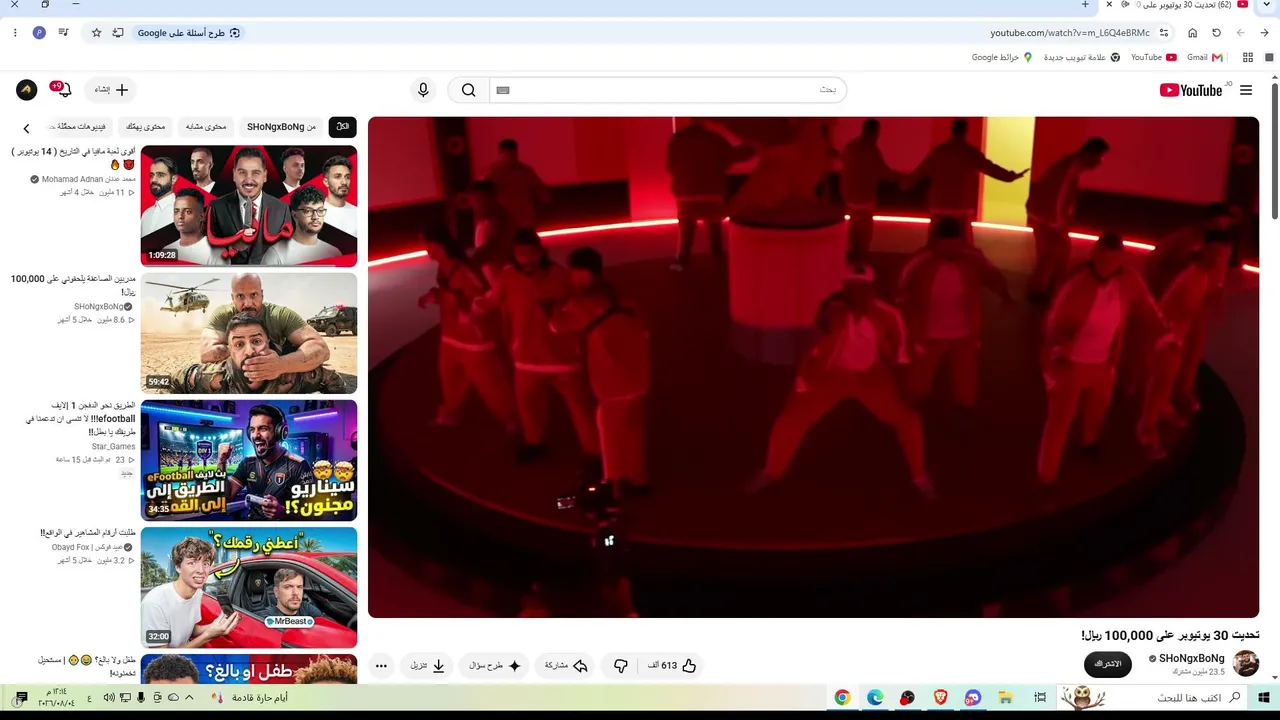Open Windows Task View

tap(1040, 697)
